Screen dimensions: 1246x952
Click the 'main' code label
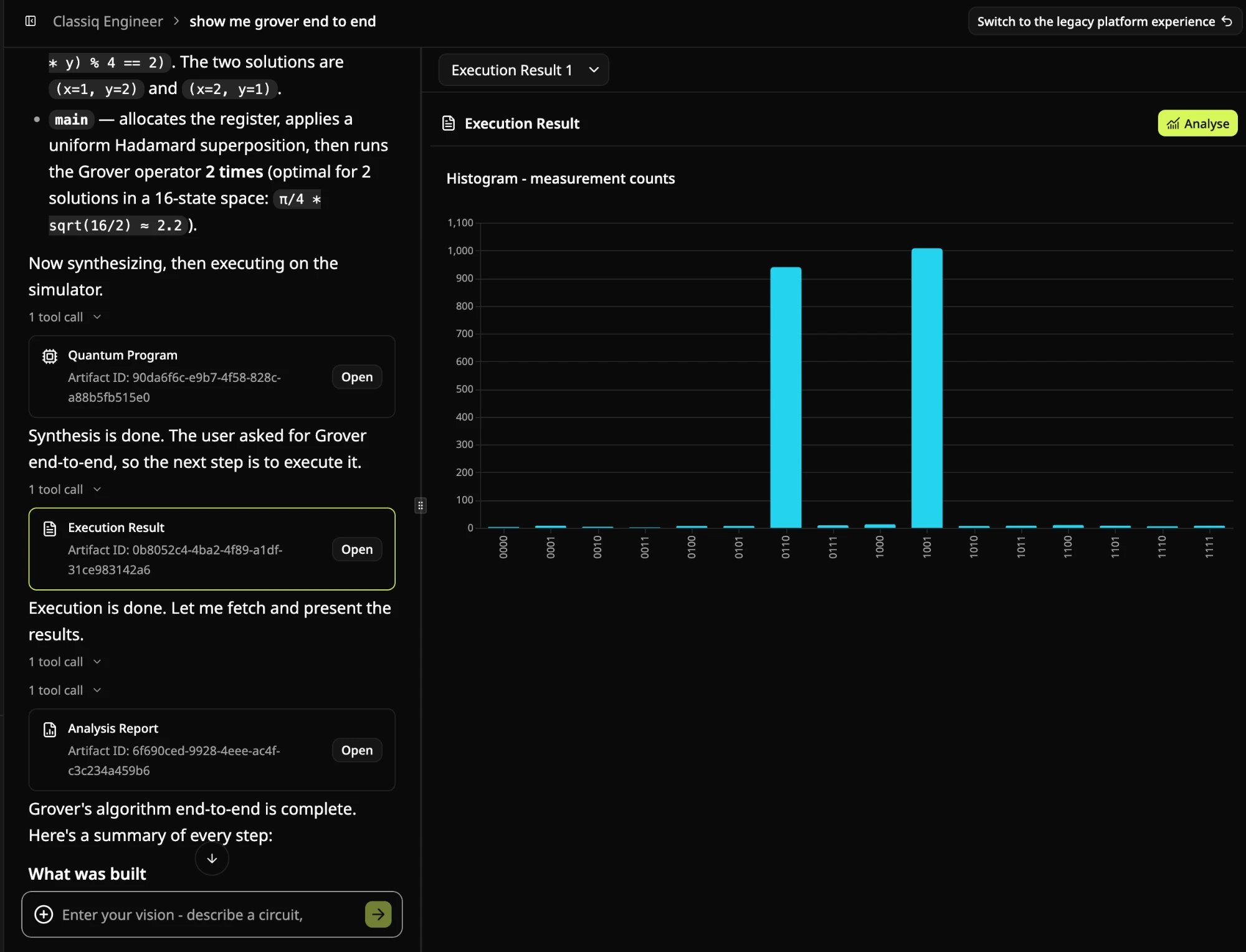71,120
